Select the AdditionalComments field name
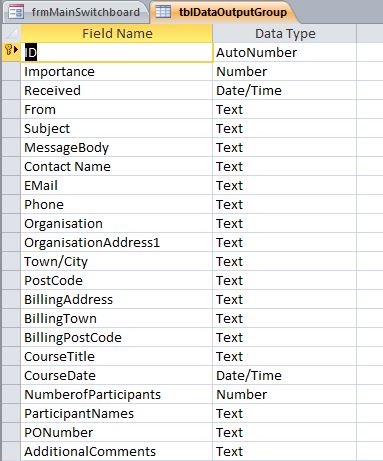The image size is (383, 461). pyautogui.click(x=117, y=451)
